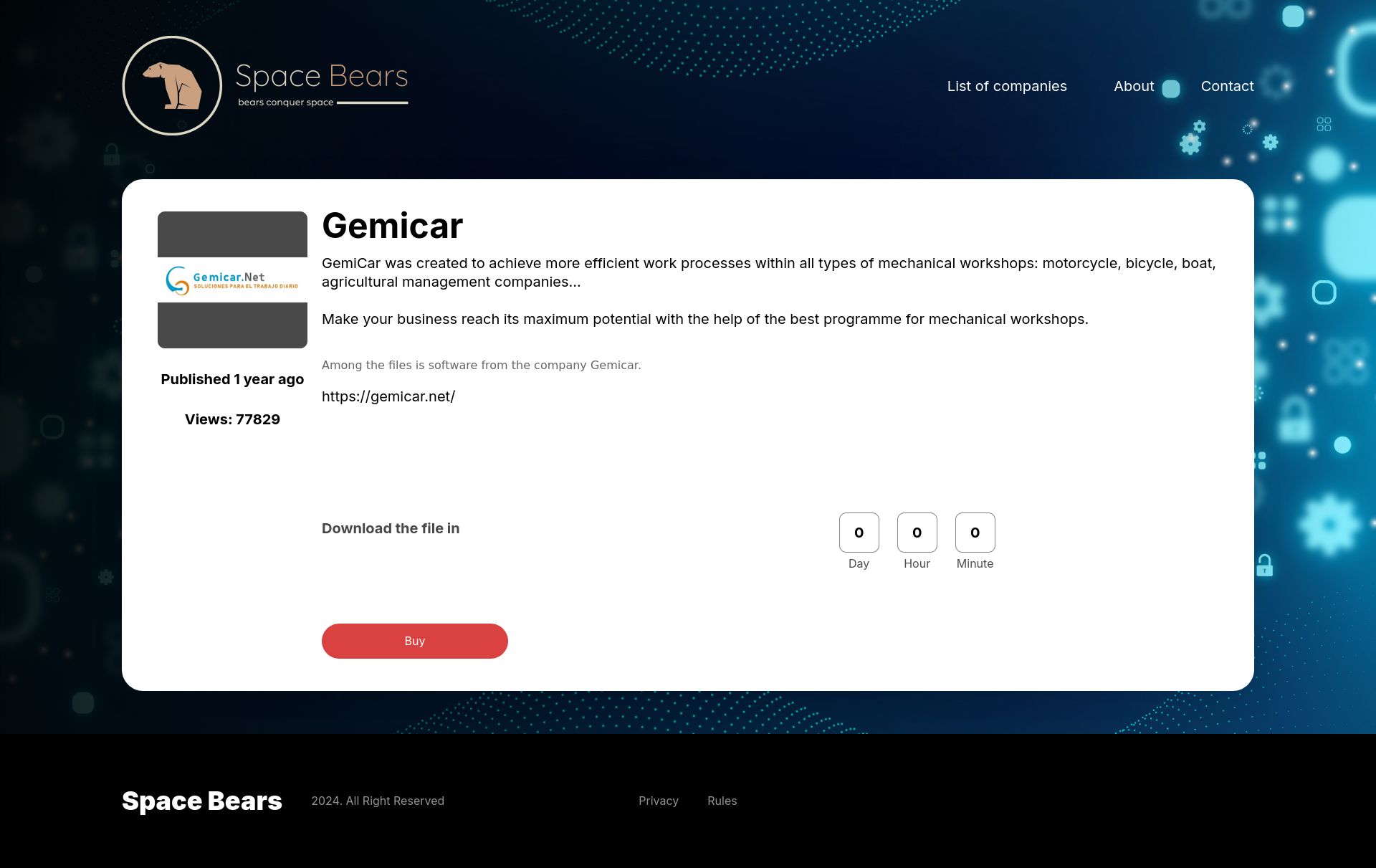This screenshot has height=868, width=1376.
Task: Click the red Buy button
Action: click(x=415, y=641)
